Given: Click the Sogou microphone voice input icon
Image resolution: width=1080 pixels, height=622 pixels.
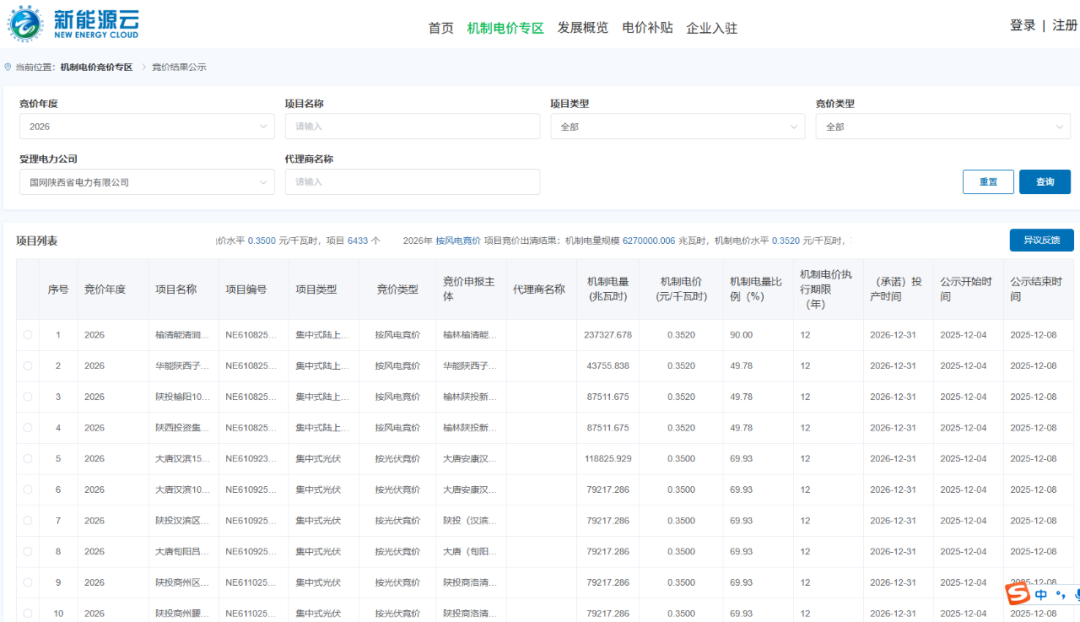Looking at the screenshot, I should coord(1075,595).
